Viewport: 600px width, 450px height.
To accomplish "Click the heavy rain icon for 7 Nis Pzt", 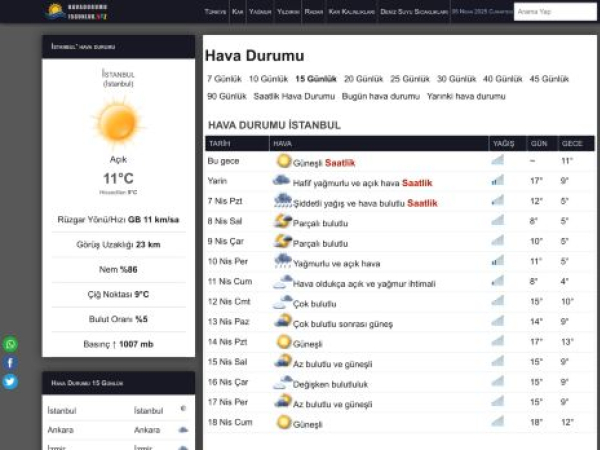I will coord(283,201).
